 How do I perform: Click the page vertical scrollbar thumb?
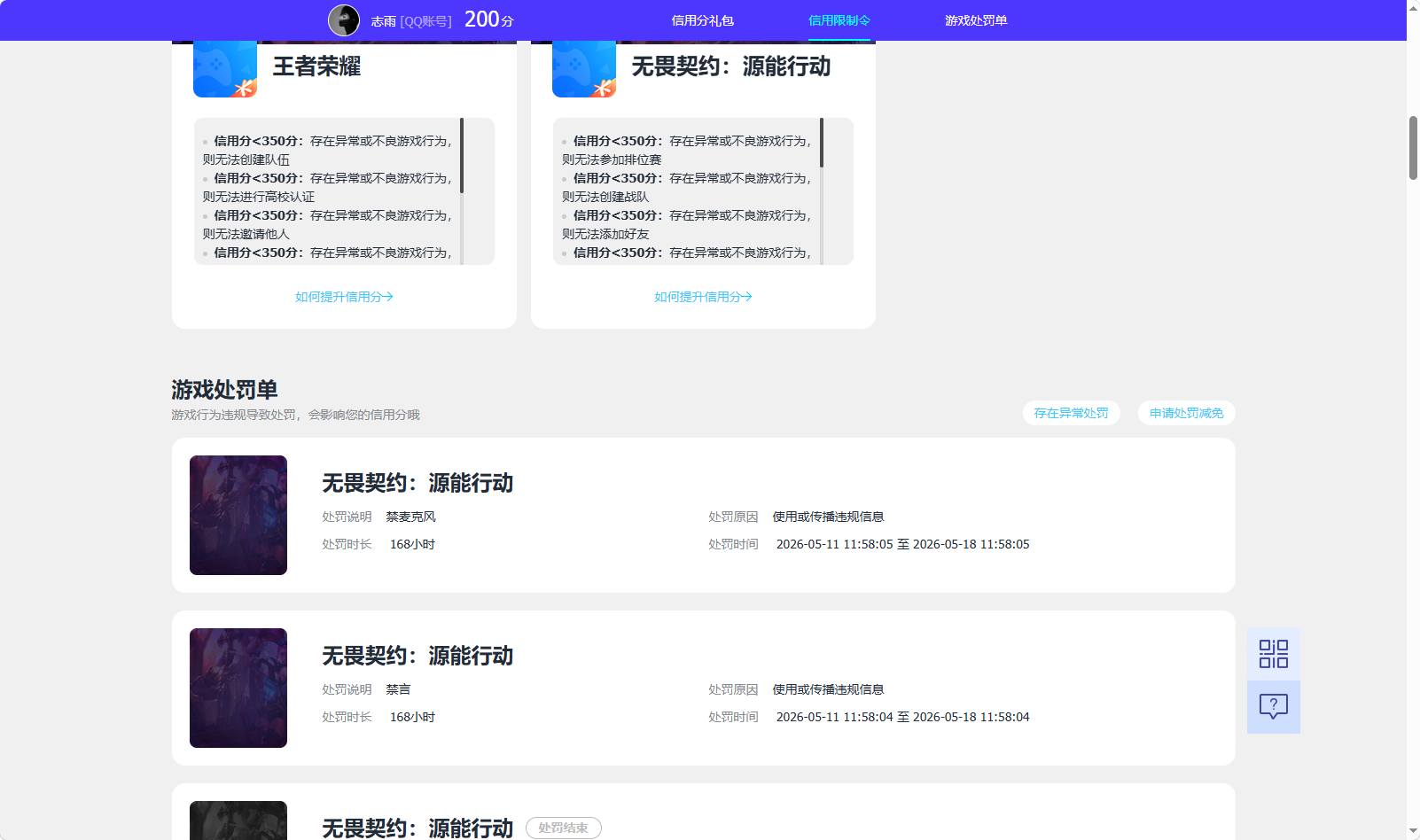(1413, 147)
